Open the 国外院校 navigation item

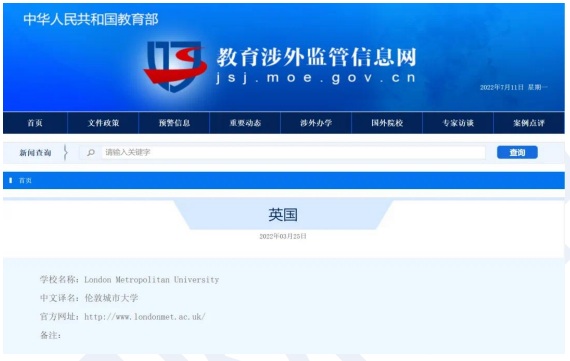click(387, 123)
